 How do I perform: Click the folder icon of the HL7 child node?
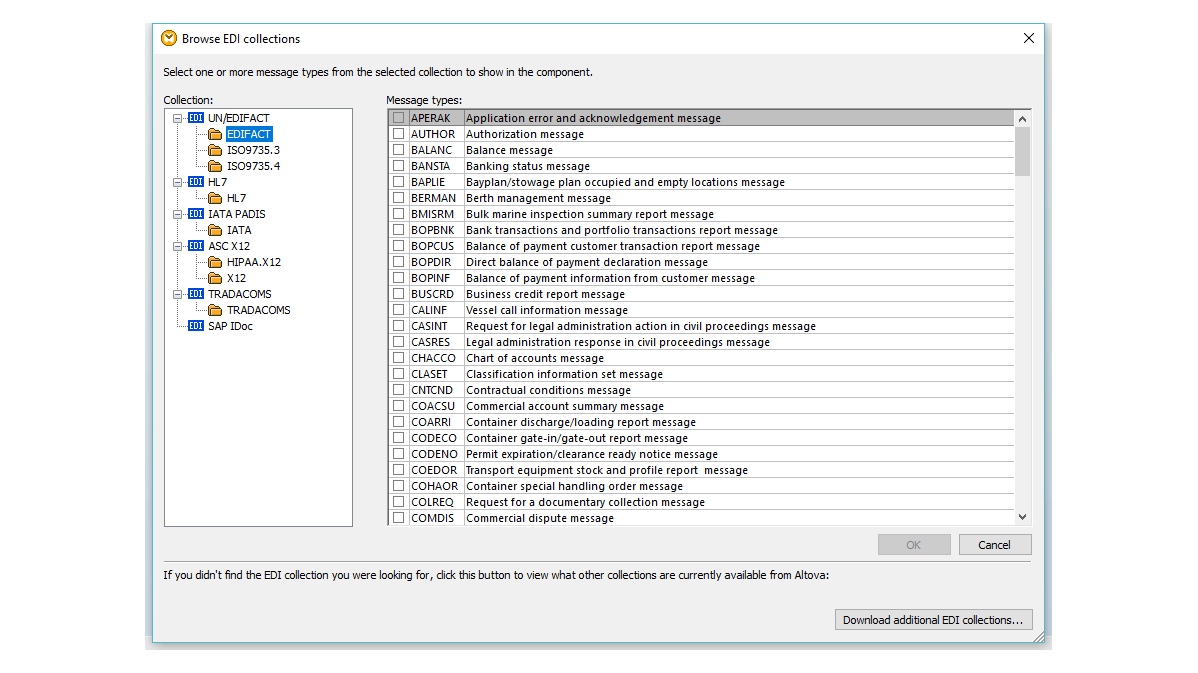[x=215, y=199]
